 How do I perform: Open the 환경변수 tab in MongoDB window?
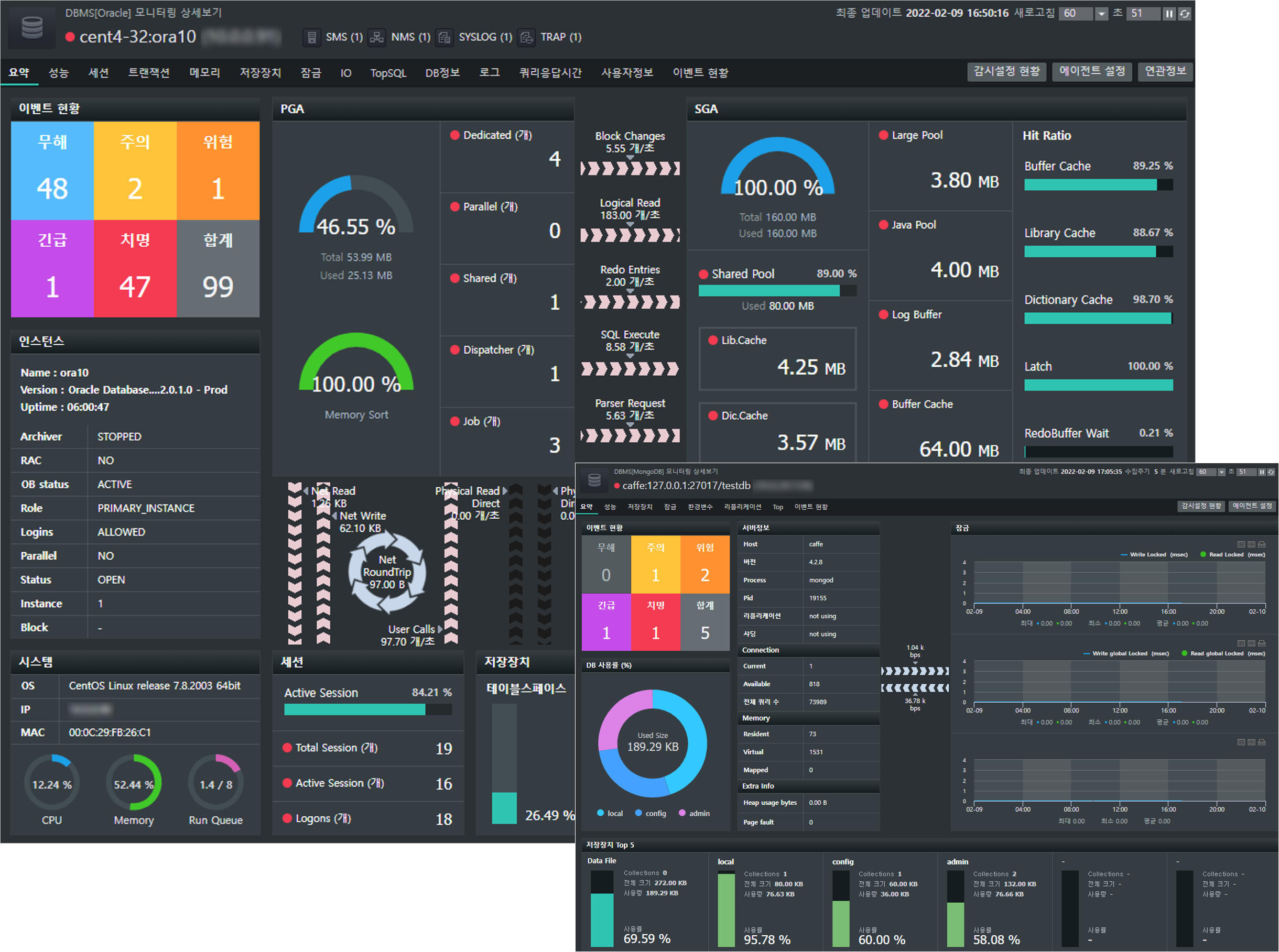point(700,507)
